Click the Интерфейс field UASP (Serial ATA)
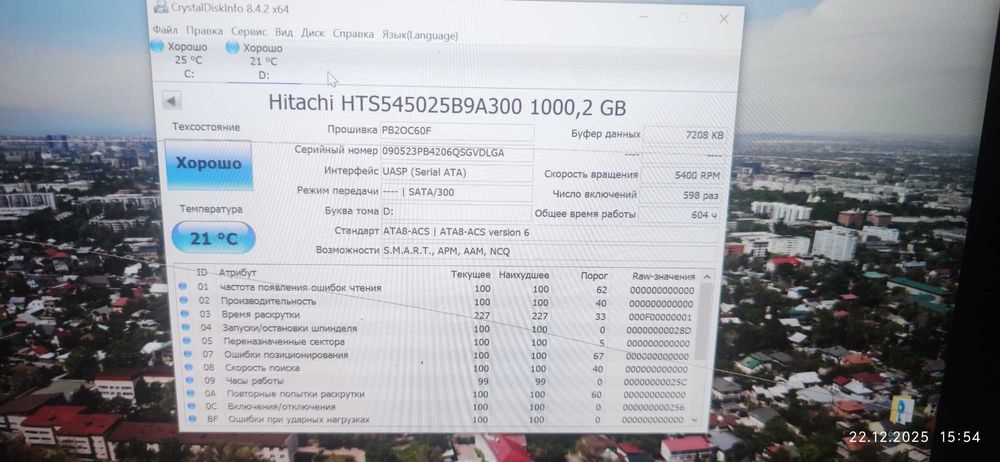Image resolution: width=1000 pixels, height=462 pixels. coord(456,172)
